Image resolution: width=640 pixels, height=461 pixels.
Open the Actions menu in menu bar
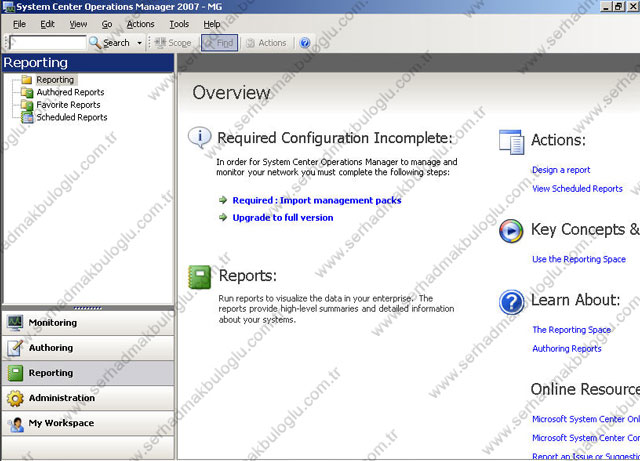(x=140, y=24)
